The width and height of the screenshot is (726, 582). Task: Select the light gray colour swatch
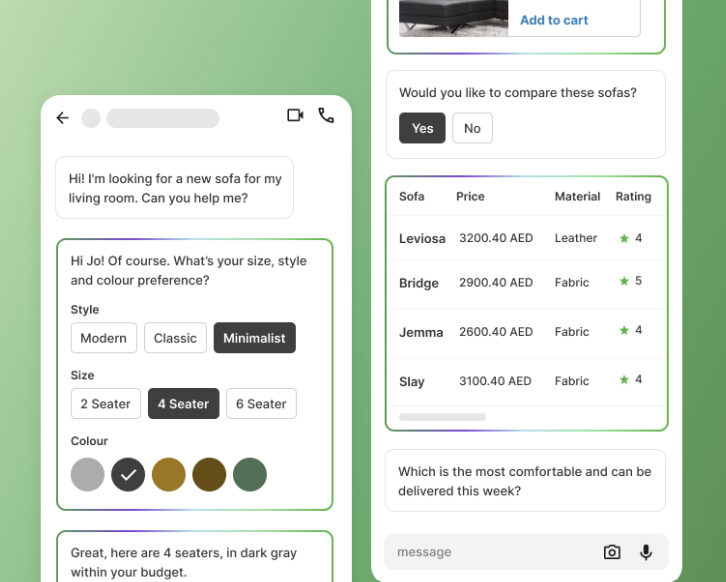(x=88, y=474)
